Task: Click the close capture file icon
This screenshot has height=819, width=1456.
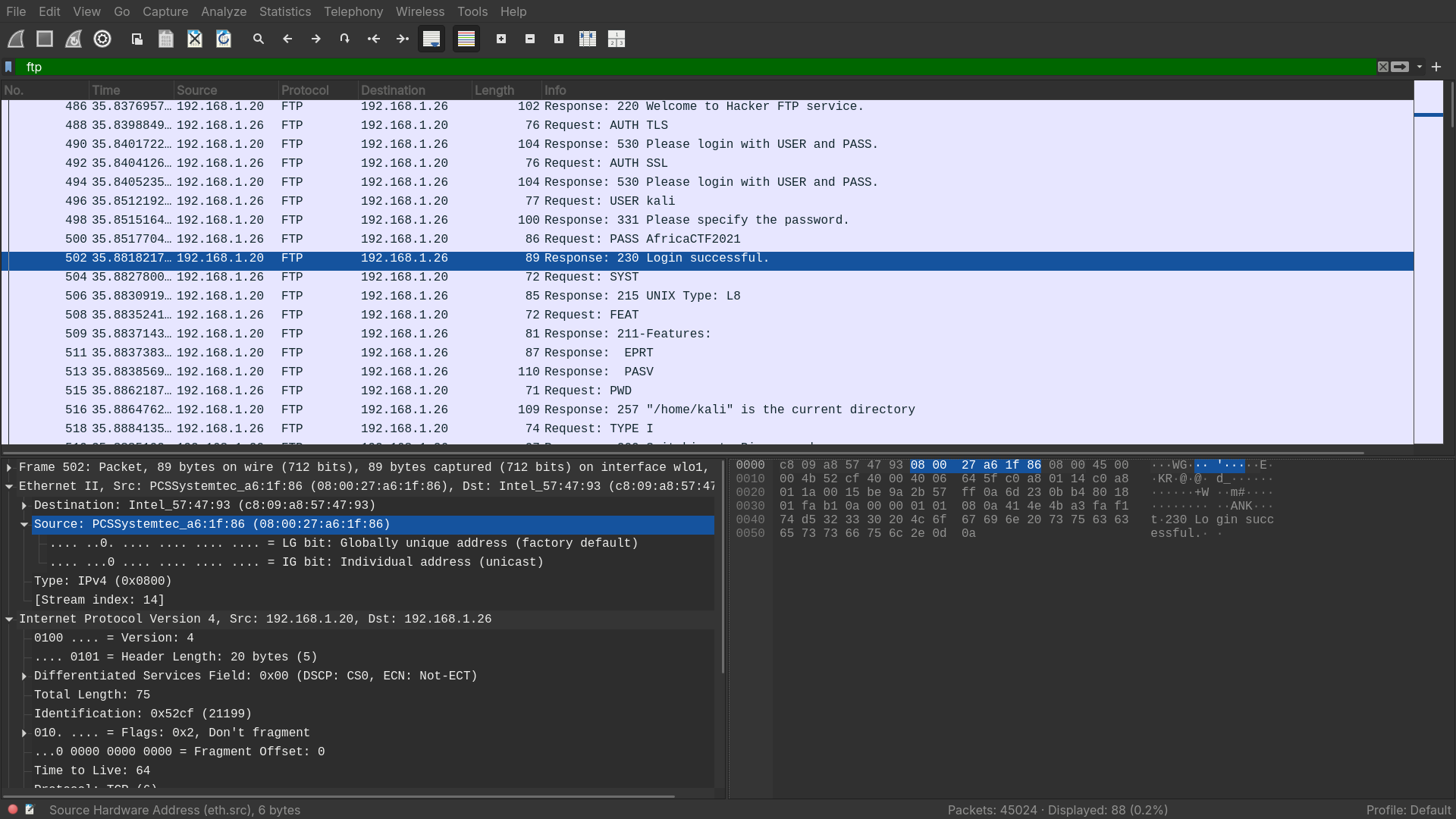Action: pyautogui.click(x=195, y=39)
